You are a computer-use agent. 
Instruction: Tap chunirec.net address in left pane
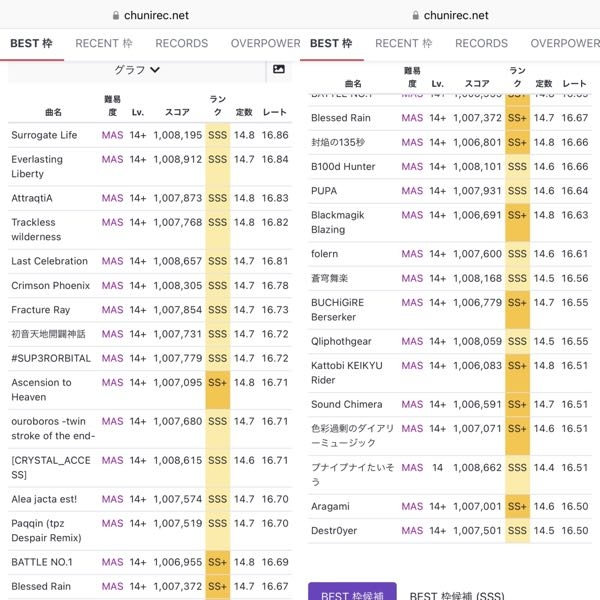156,16
